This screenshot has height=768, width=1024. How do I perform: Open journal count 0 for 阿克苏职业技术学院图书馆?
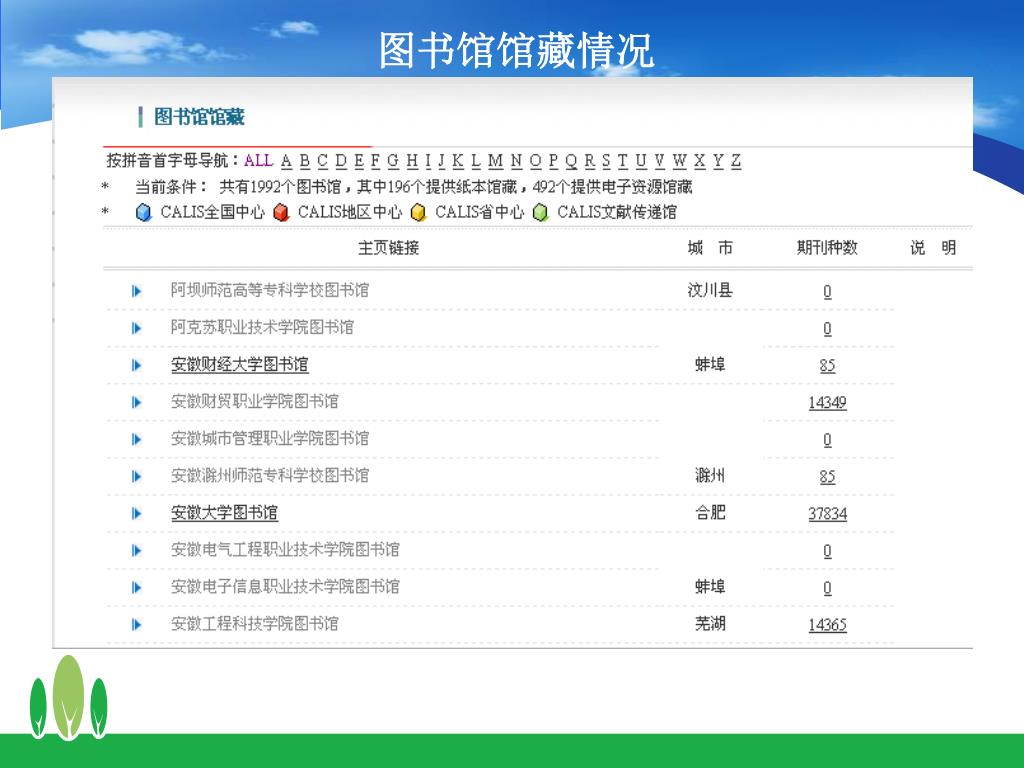point(827,328)
